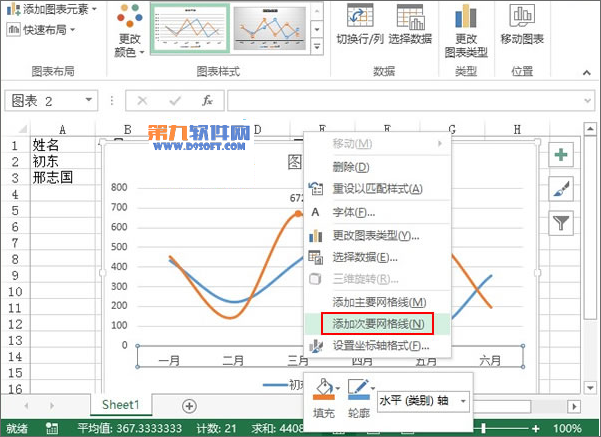Screen dimensions: 601x437
Task: Open the chart element selector showing 水平 (类别) 轴
Action: (x=423, y=401)
